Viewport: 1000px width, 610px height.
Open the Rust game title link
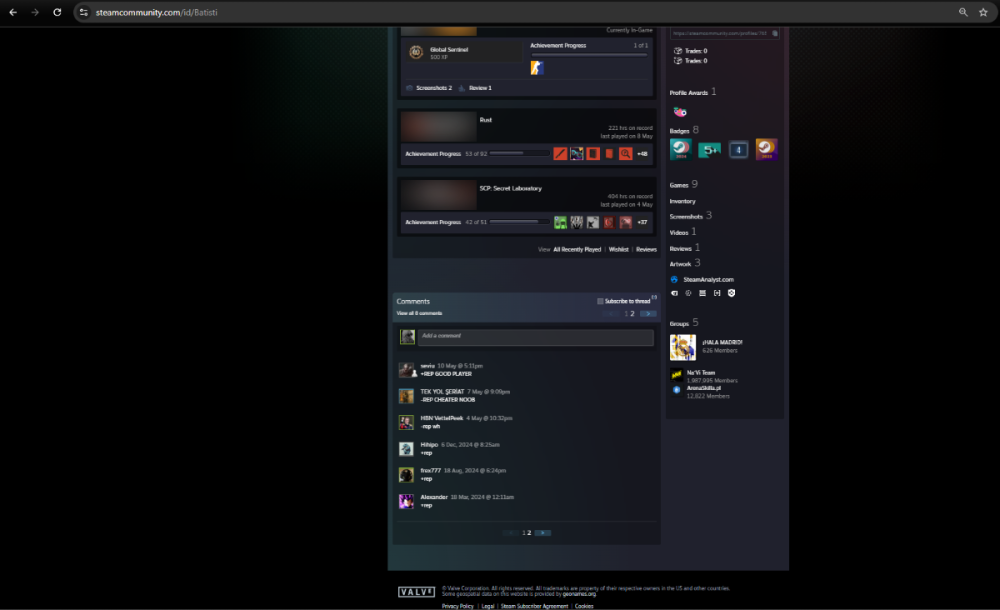(x=486, y=120)
